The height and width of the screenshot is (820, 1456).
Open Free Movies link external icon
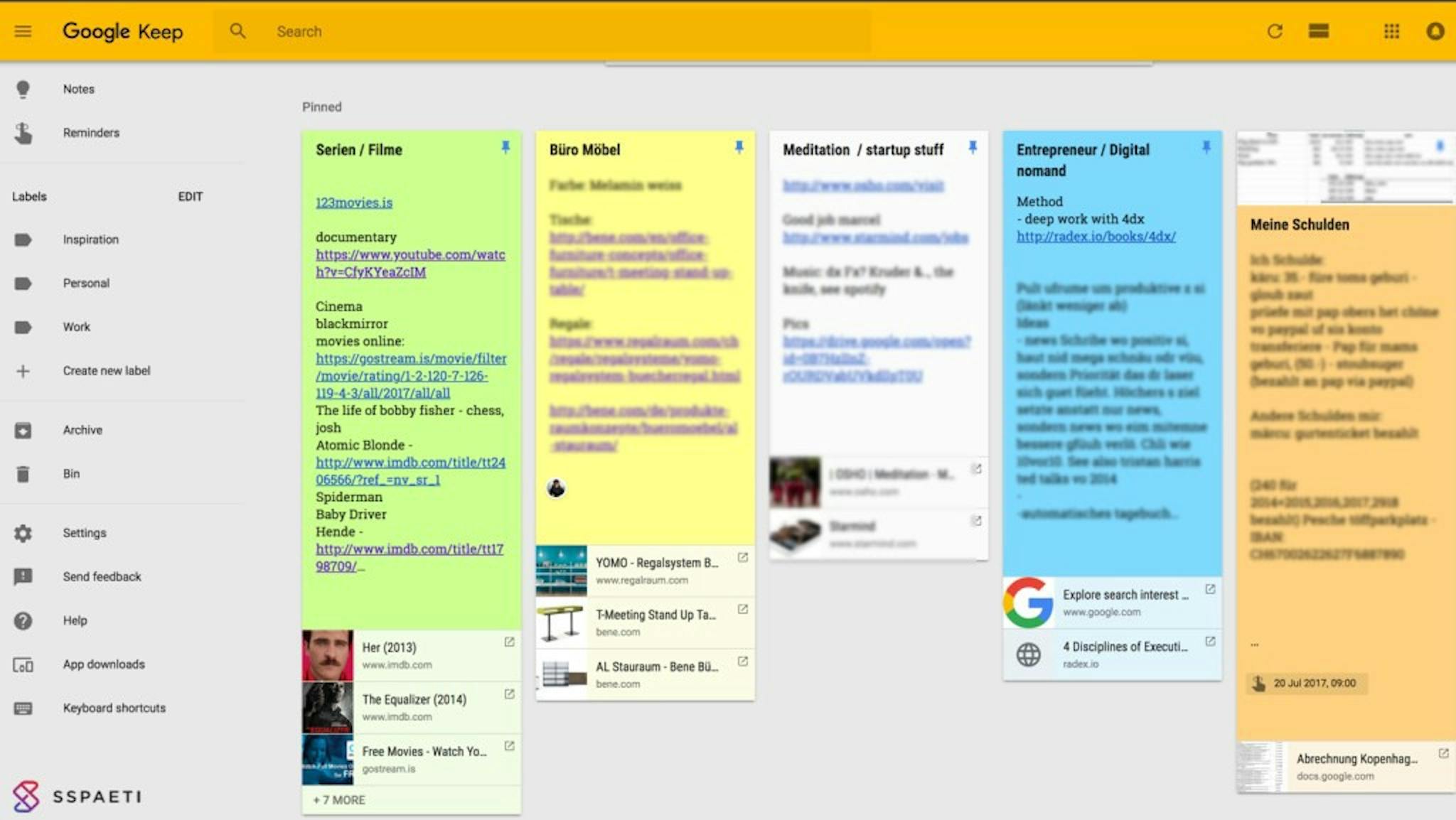coord(509,746)
